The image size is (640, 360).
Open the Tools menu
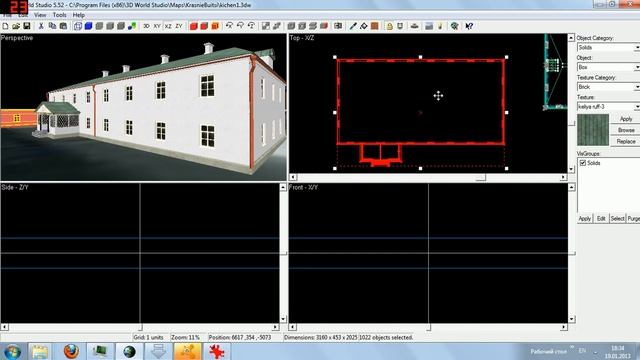coord(60,15)
